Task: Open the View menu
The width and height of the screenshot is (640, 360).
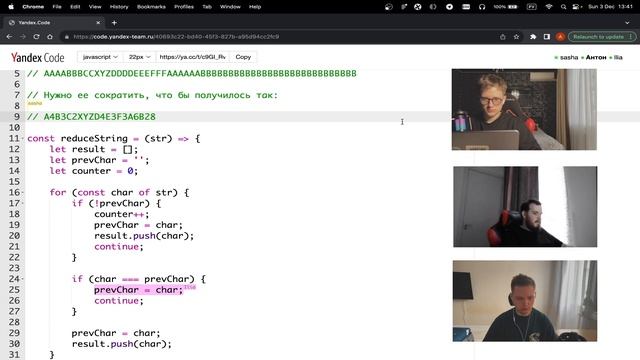Action: click(x=95, y=7)
